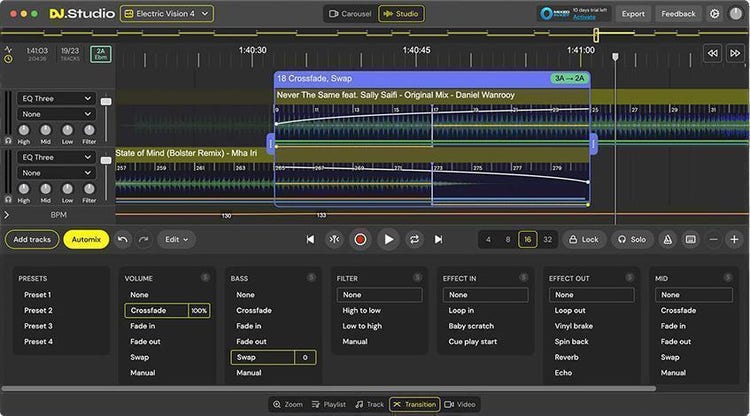Open settings gear icon in top bar
Screen dimensions: 750x416
(714, 14)
